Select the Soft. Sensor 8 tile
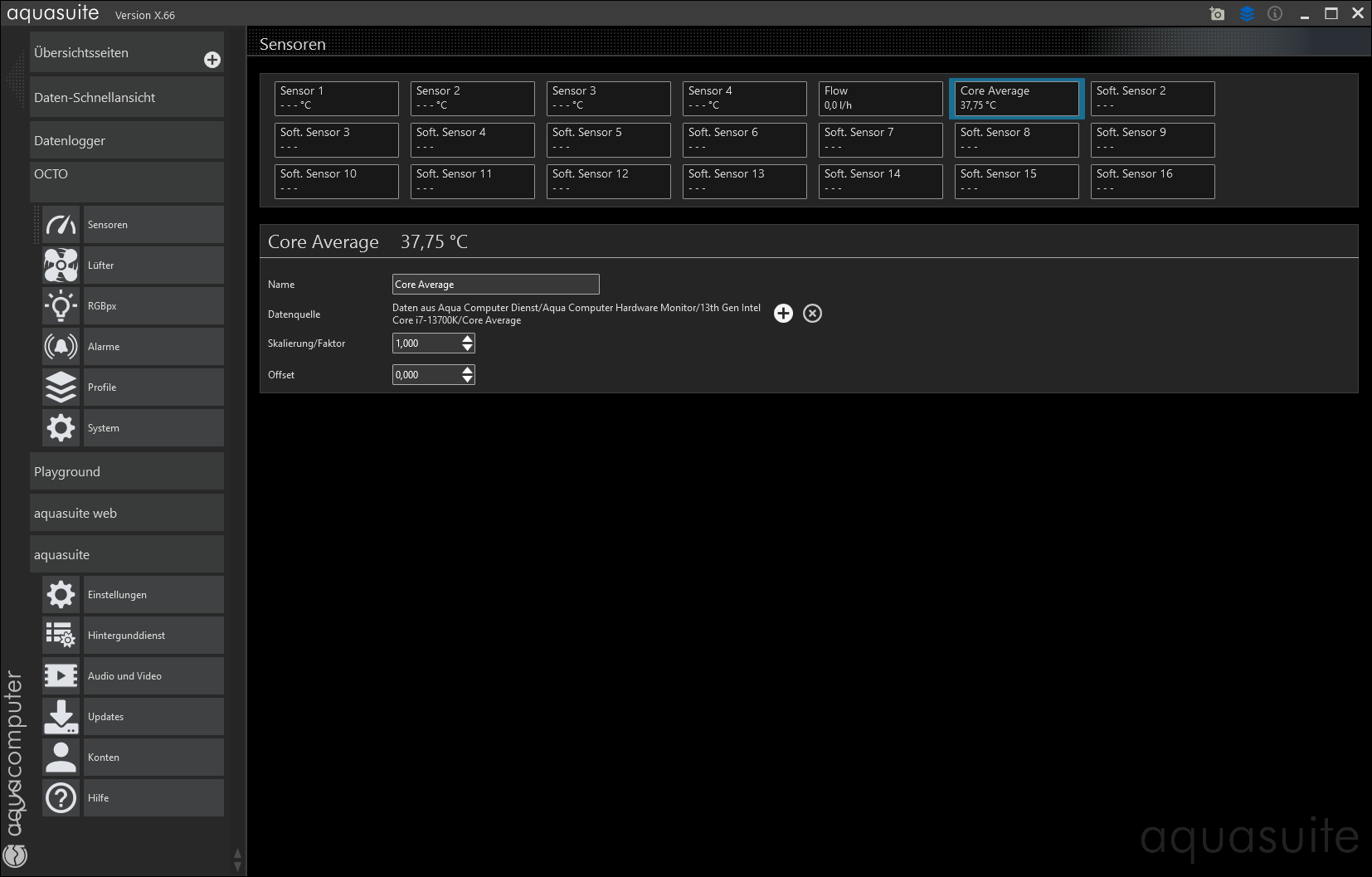Viewport: 1372px width, 877px height. pyautogui.click(x=1016, y=140)
